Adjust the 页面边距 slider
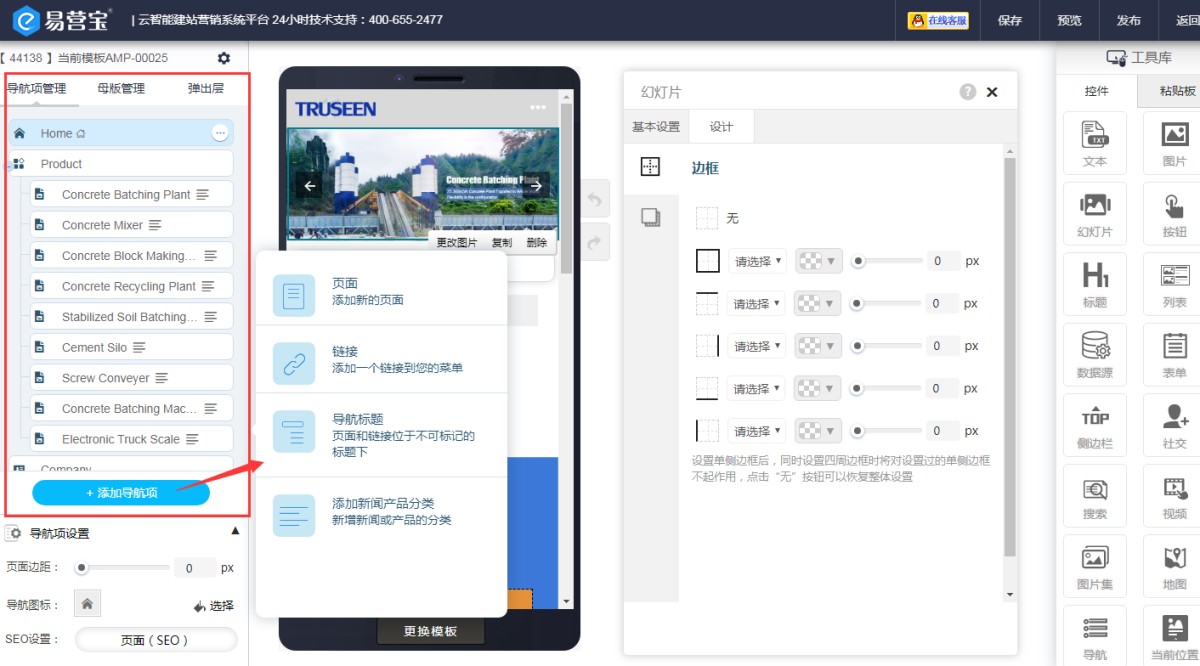The height and width of the screenshot is (666, 1200). (83, 568)
